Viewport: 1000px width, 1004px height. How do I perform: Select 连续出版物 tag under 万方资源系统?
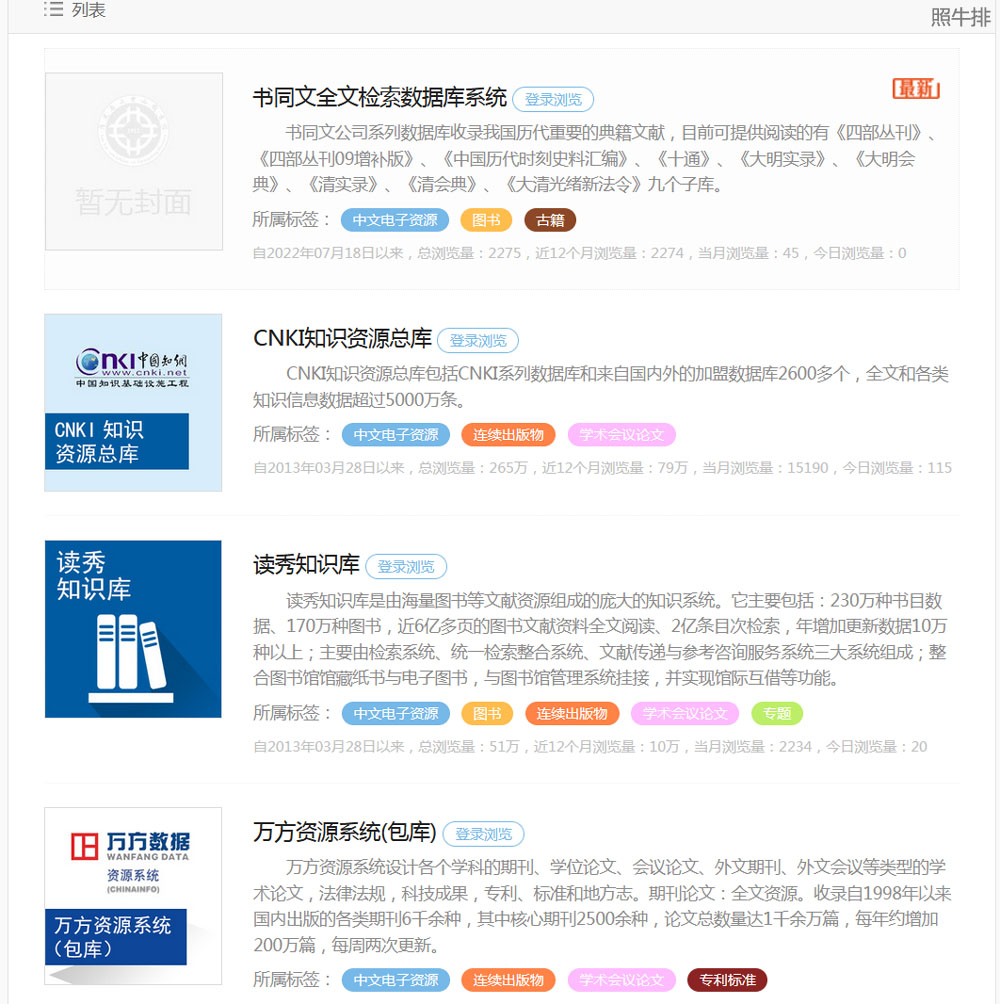508,980
